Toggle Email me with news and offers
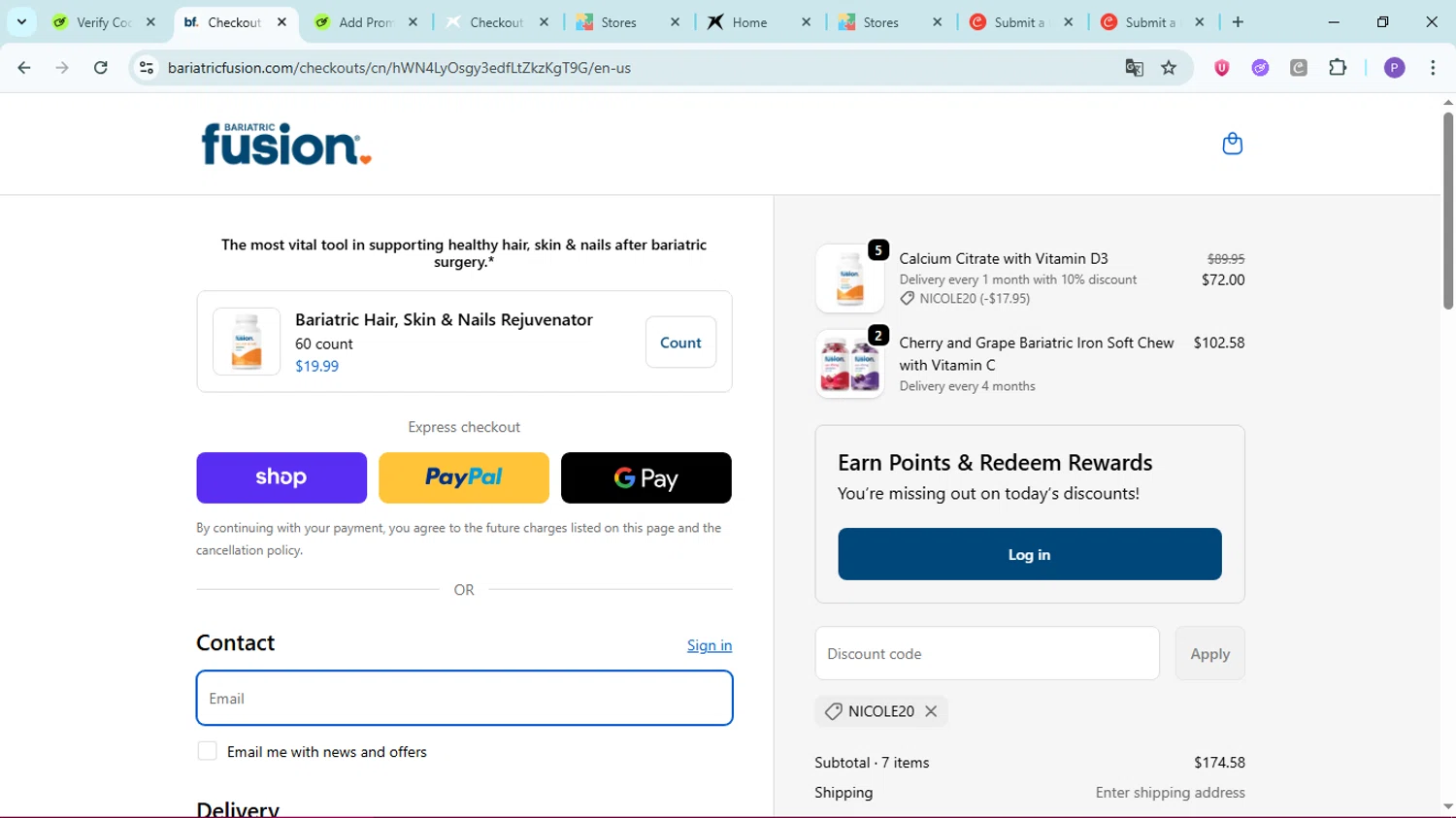Viewport: 1456px width, 818px height. pyautogui.click(x=207, y=751)
